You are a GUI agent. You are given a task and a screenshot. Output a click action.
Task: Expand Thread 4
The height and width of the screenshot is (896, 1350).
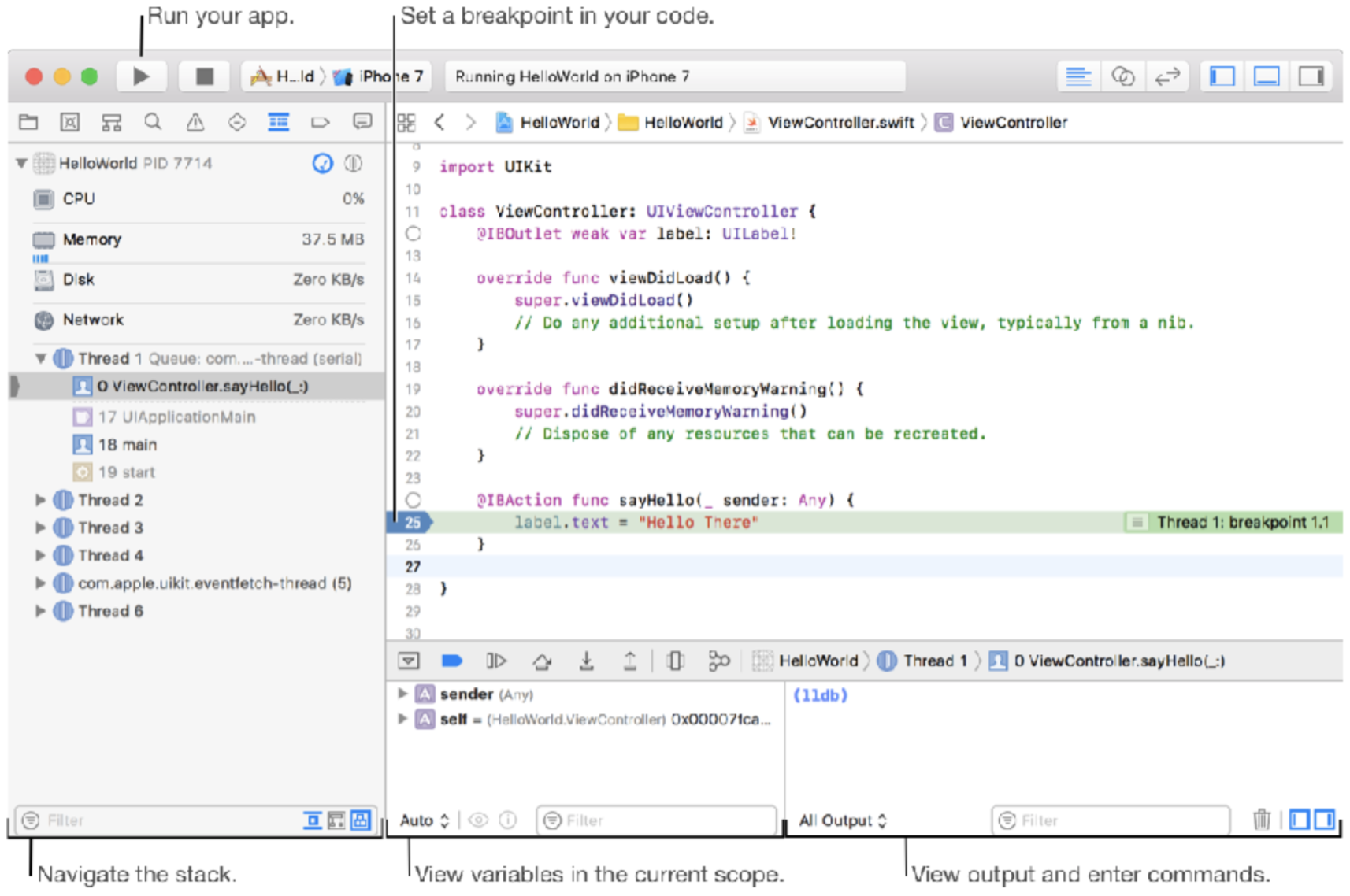40,556
